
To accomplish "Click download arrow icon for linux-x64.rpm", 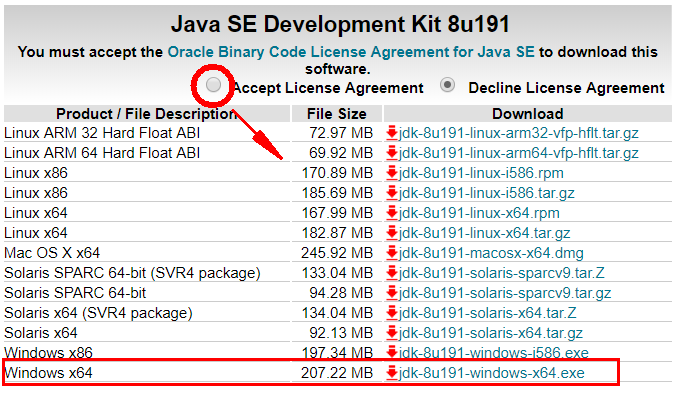I will coord(392,213).
